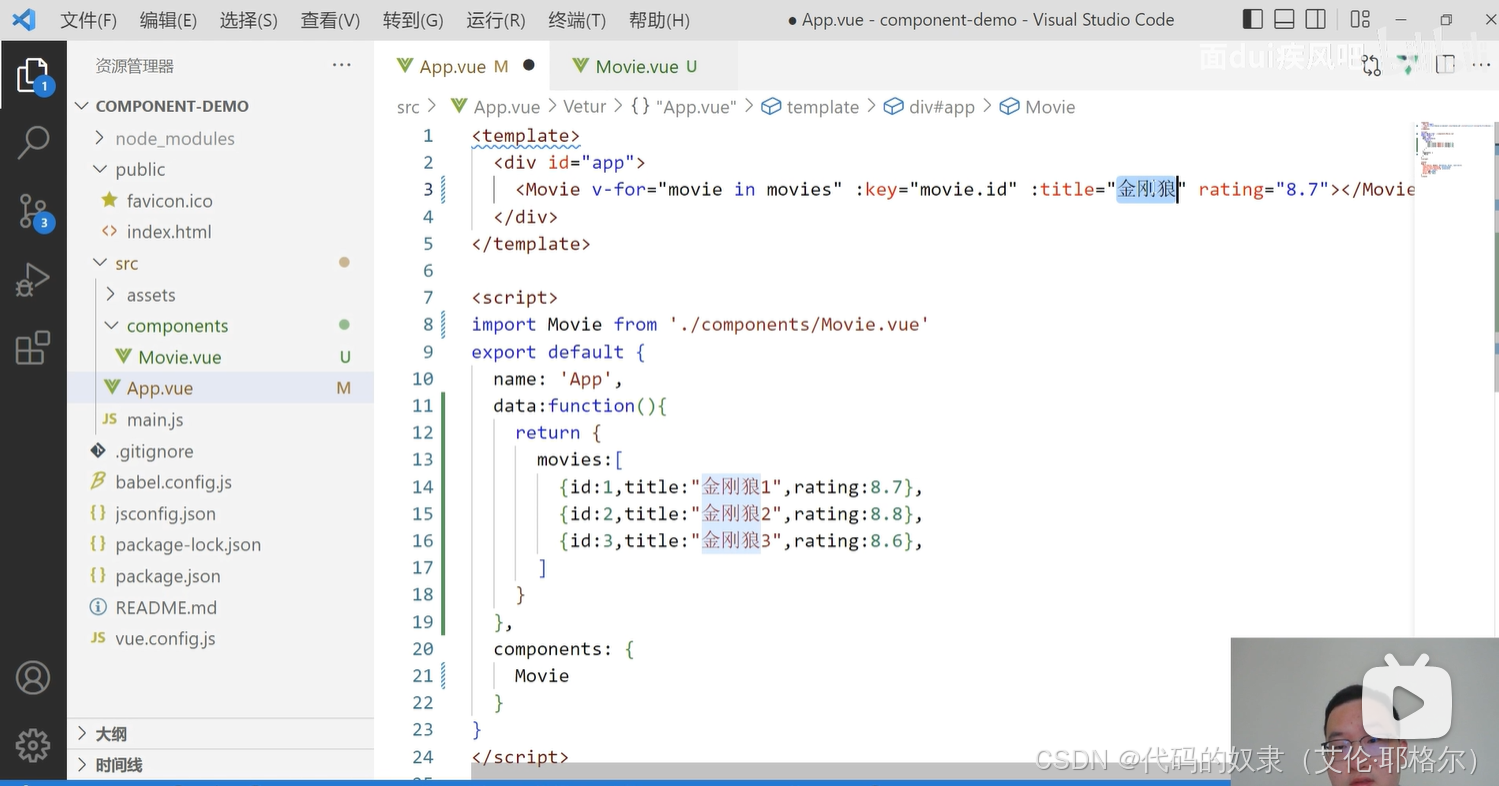
Task: Split the editor using the split icon
Action: 1445,63
